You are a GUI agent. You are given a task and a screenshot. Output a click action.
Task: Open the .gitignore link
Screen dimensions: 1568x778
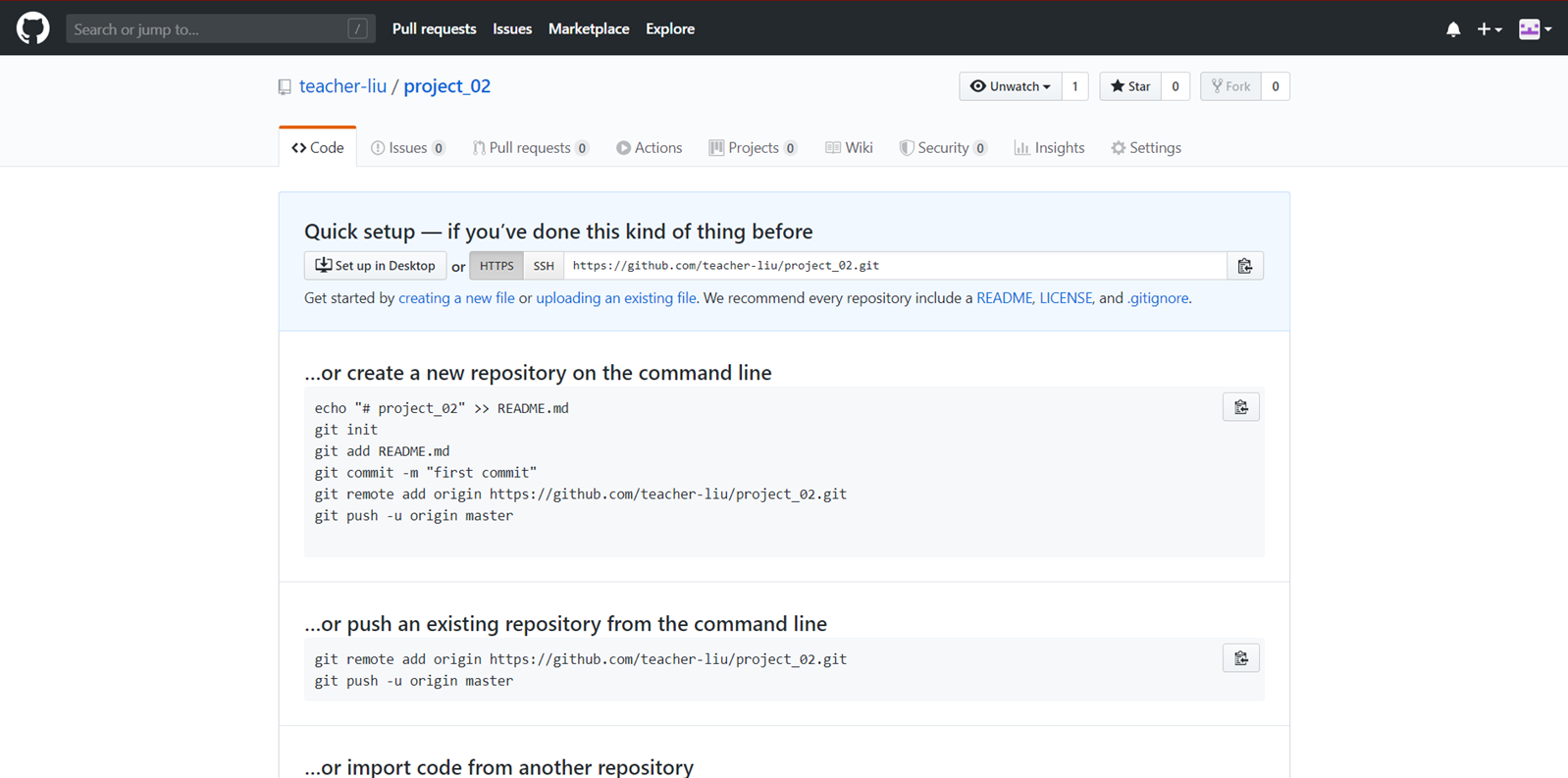[1158, 298]
